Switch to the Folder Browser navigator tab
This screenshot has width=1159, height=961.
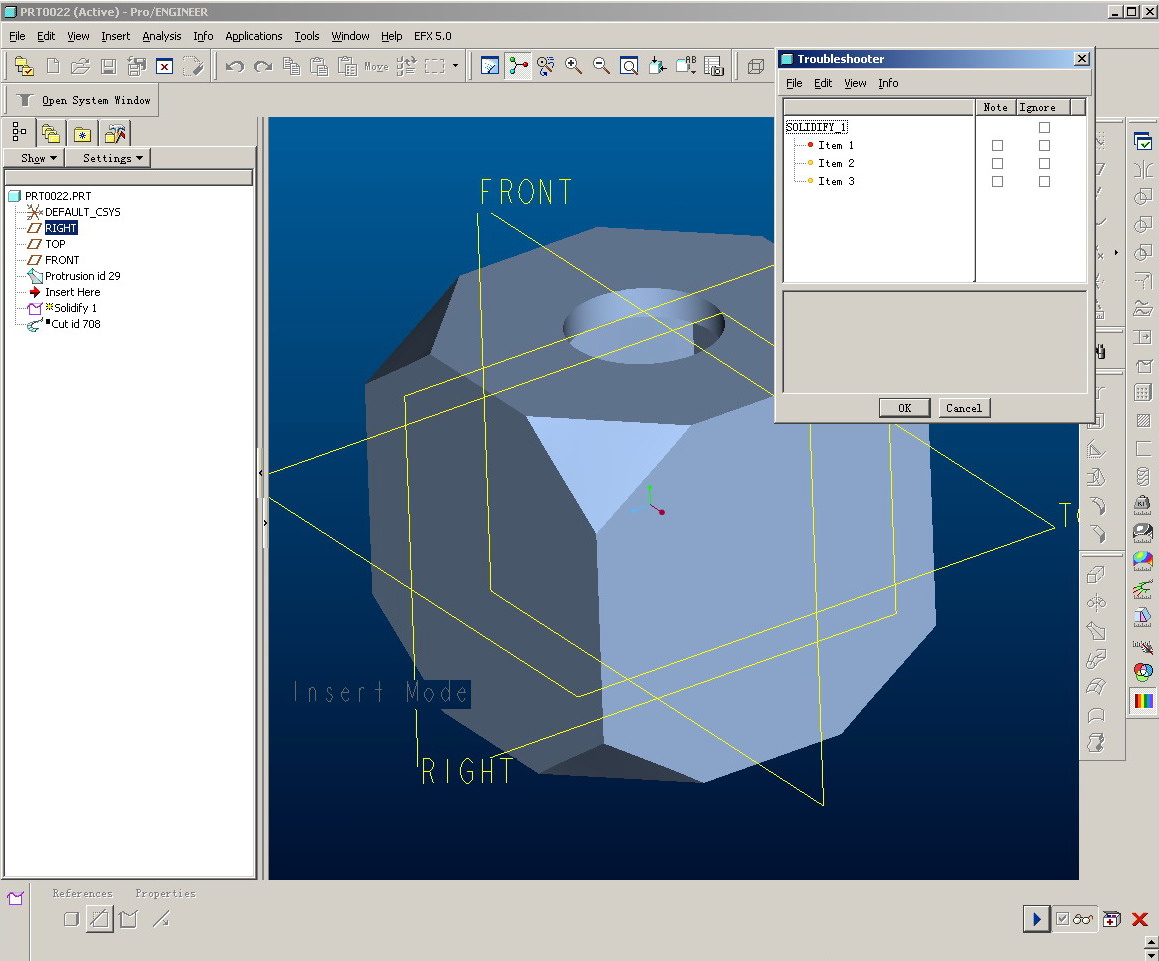pos(51,135)
